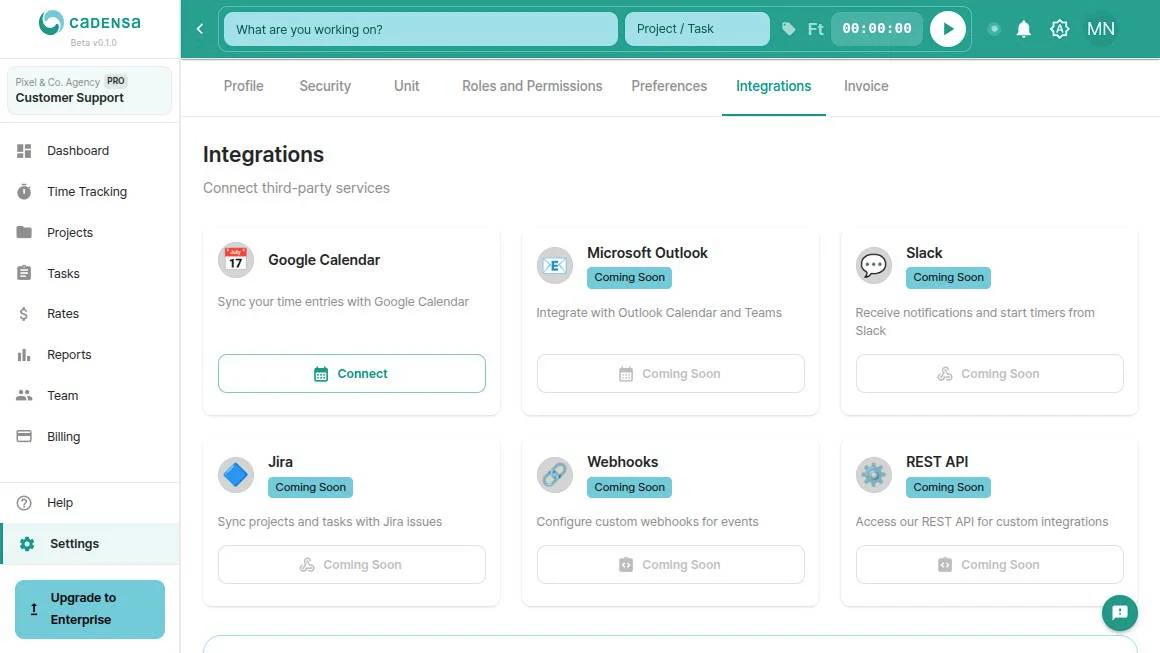Open notifications bell

point(1024,29)
